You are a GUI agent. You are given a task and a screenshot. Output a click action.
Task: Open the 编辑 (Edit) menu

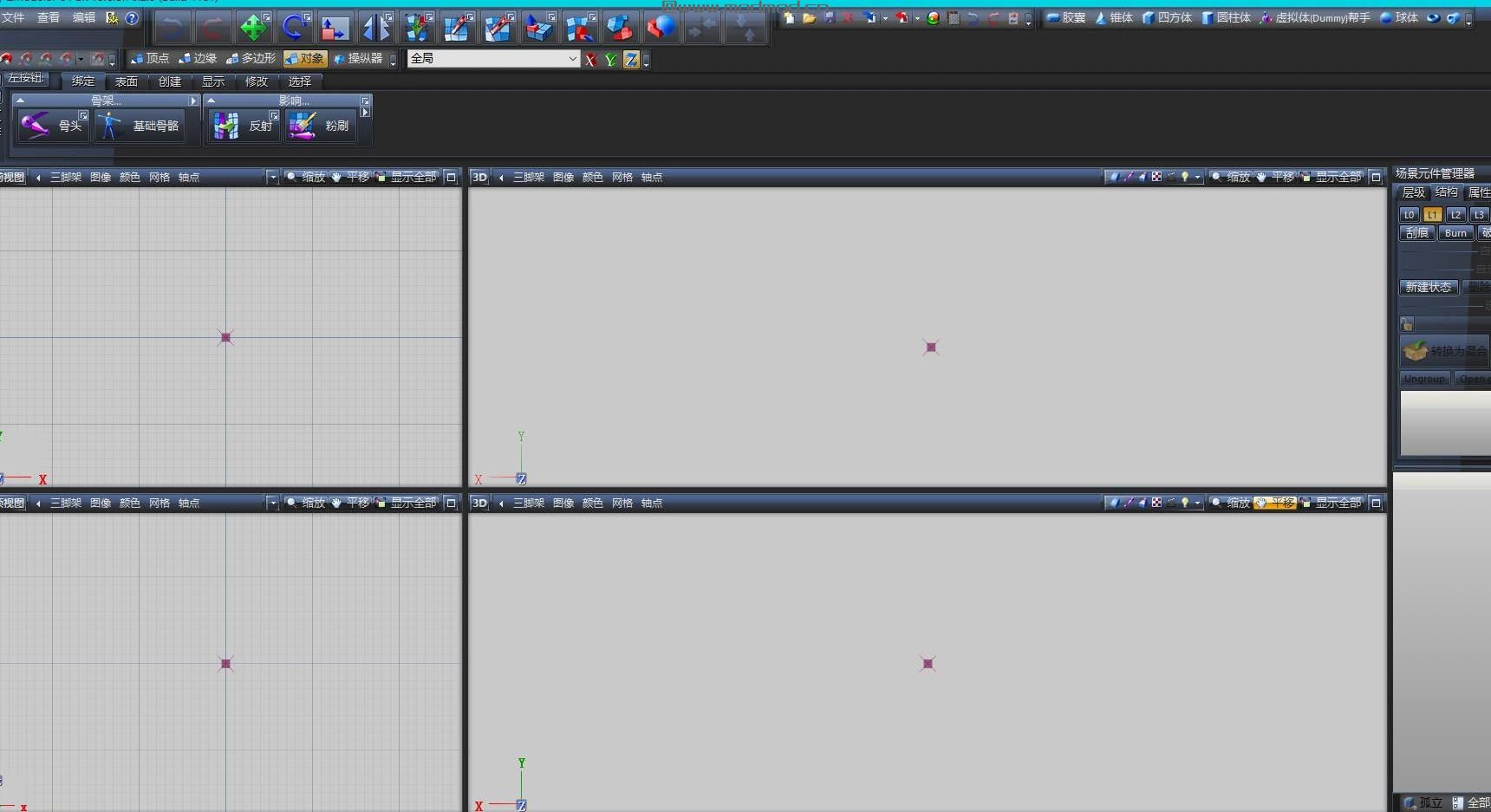84,17
